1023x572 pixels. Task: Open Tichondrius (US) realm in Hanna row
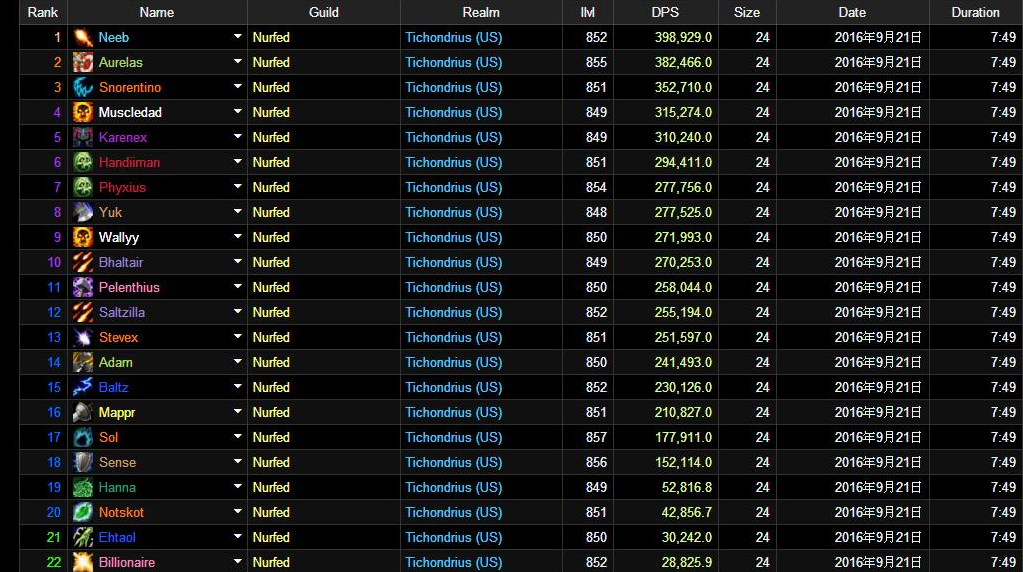[453, 488]
